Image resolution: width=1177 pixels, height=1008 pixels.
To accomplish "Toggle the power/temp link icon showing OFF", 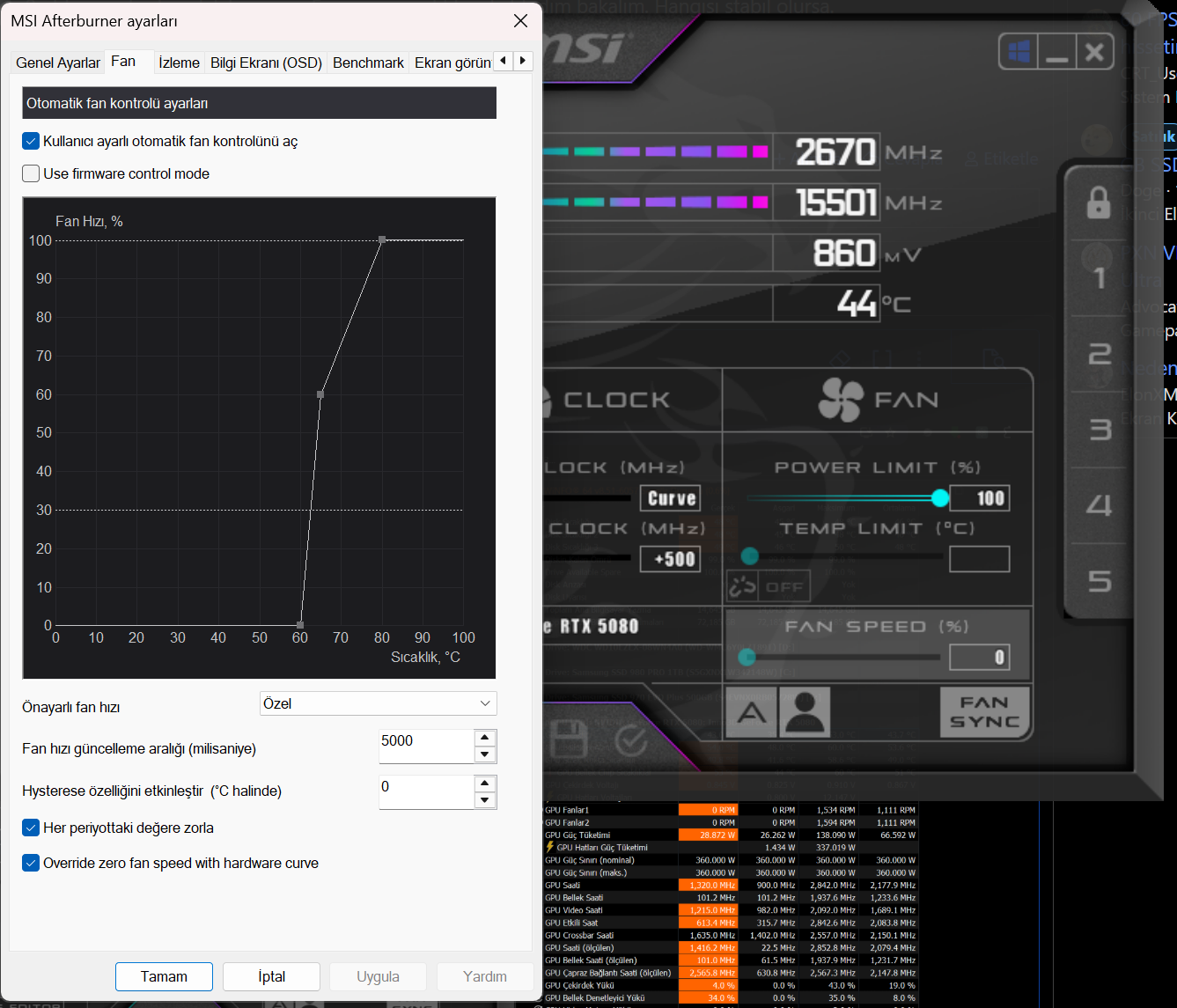I will click(x=768, y=586).
